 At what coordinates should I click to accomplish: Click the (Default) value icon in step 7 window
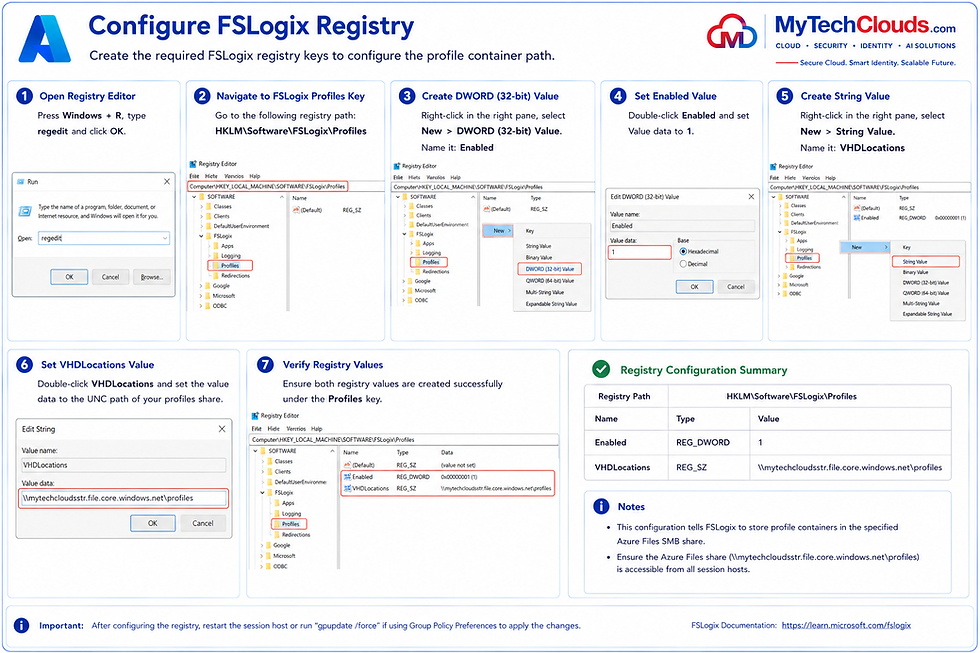click(x=348, y=465)
